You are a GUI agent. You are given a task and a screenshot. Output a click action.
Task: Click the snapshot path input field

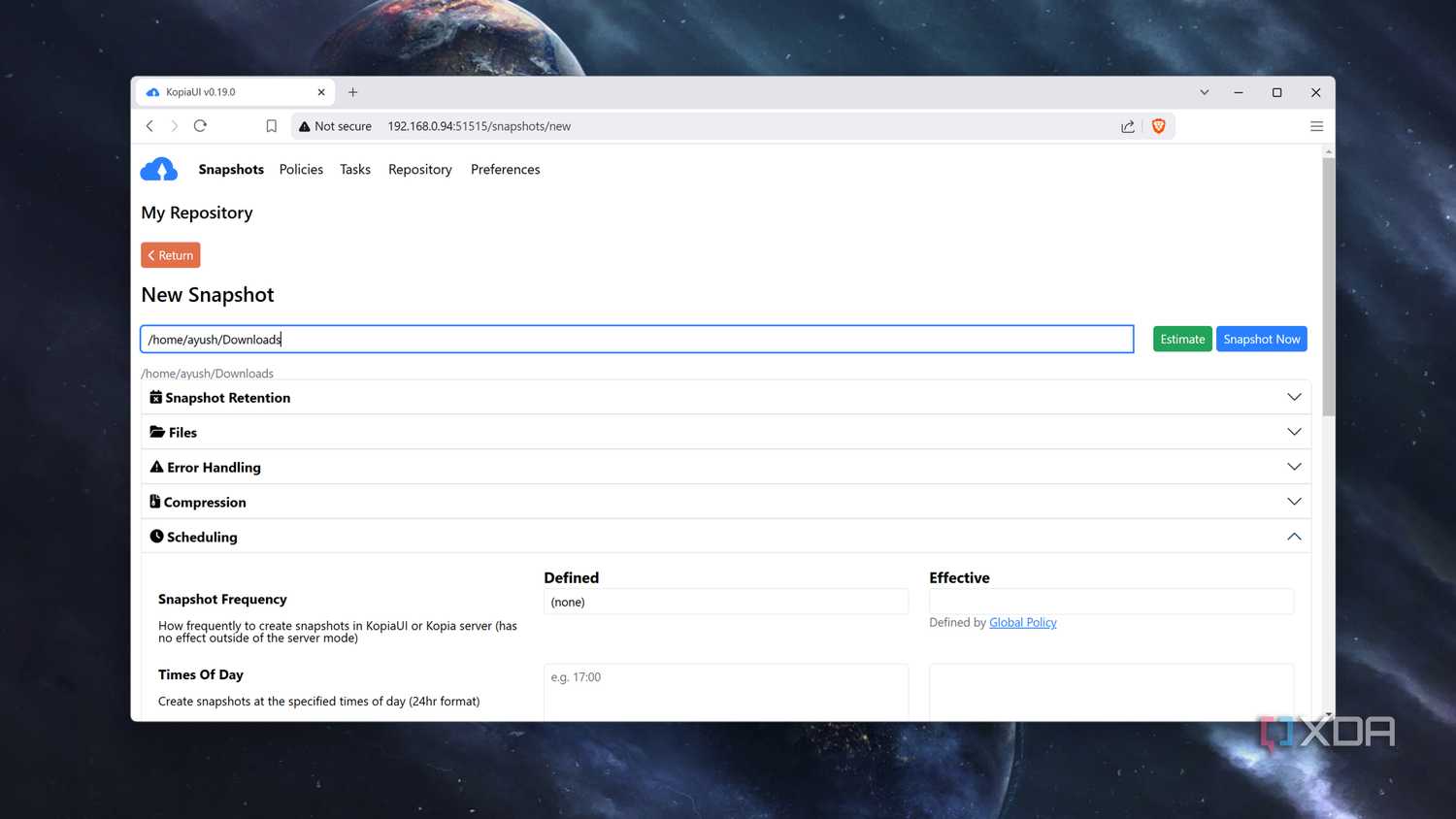click(637, 339)
